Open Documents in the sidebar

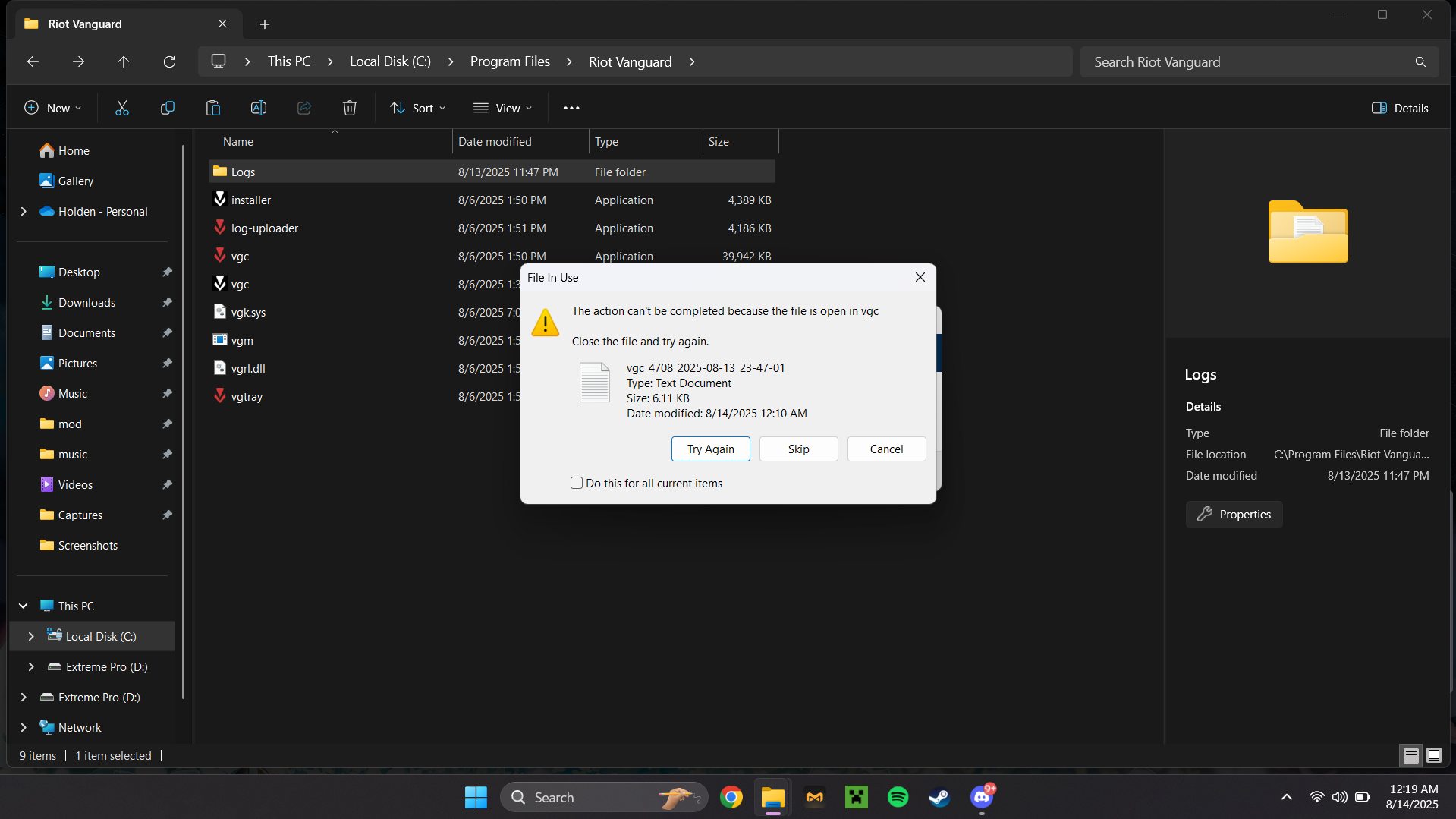pos(86,332)
